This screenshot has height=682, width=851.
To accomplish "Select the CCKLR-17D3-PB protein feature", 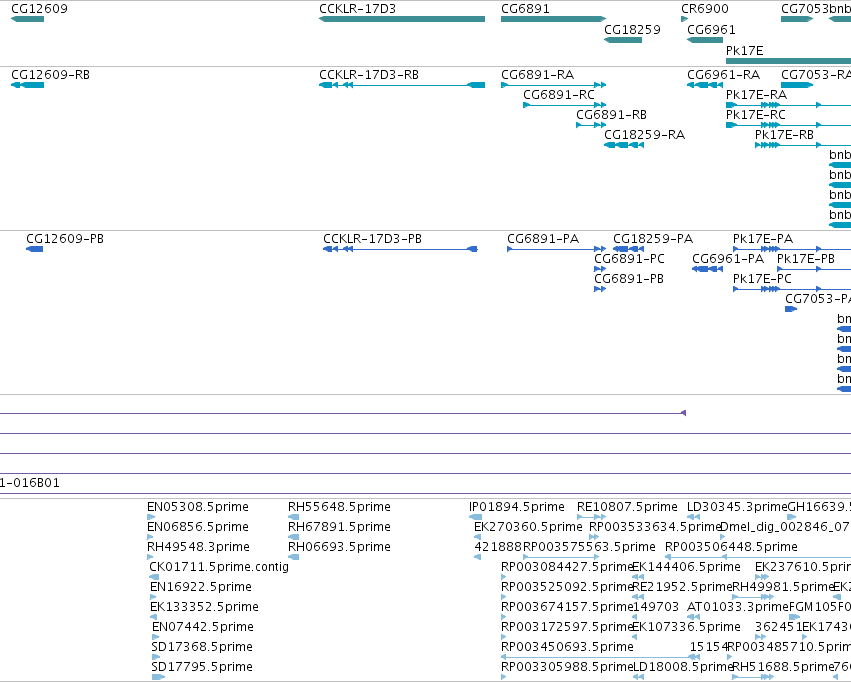I will tap(400, 249).
